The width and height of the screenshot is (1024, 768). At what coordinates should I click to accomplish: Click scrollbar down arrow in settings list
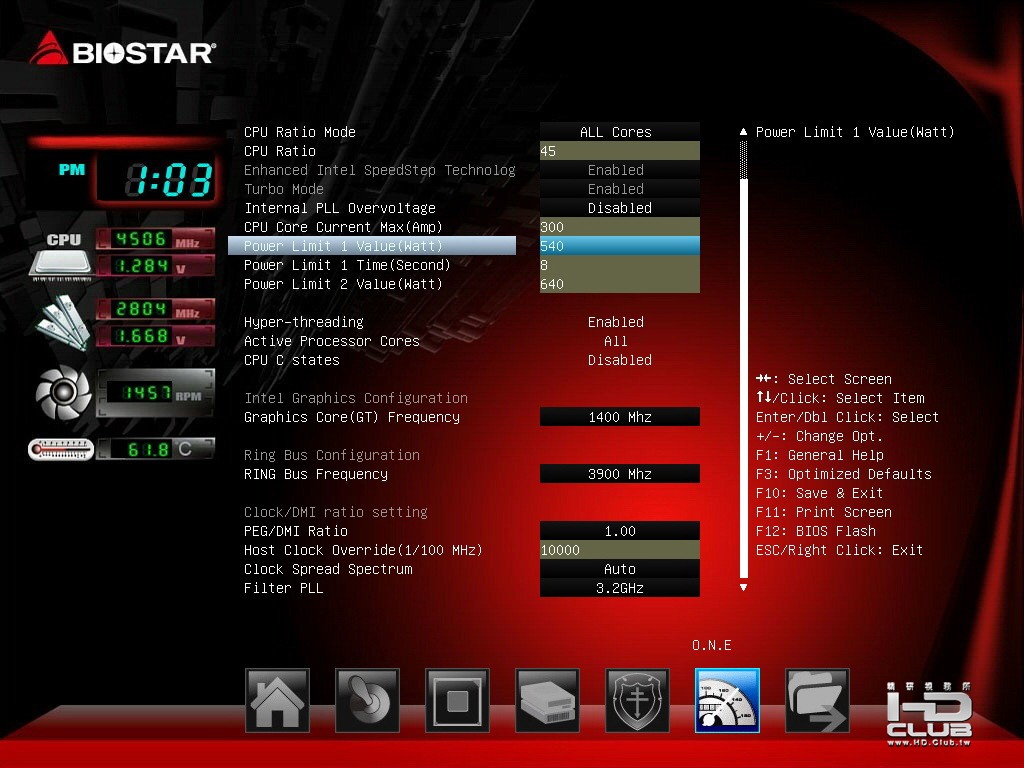pyautogui.click(x=743, y=588)
